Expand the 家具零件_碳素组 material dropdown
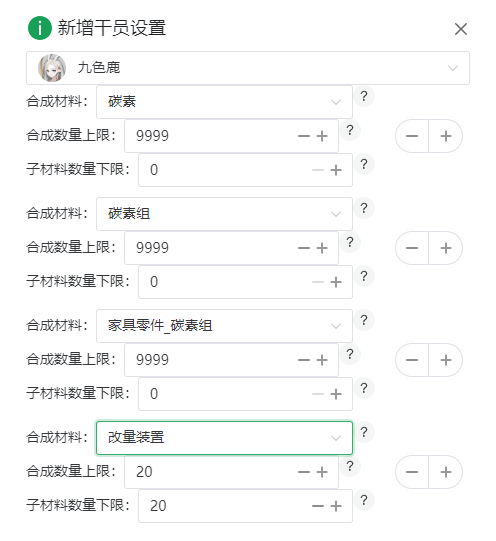Screen dimensions: 496x541 pyautogui.click(x=225, y=326)
